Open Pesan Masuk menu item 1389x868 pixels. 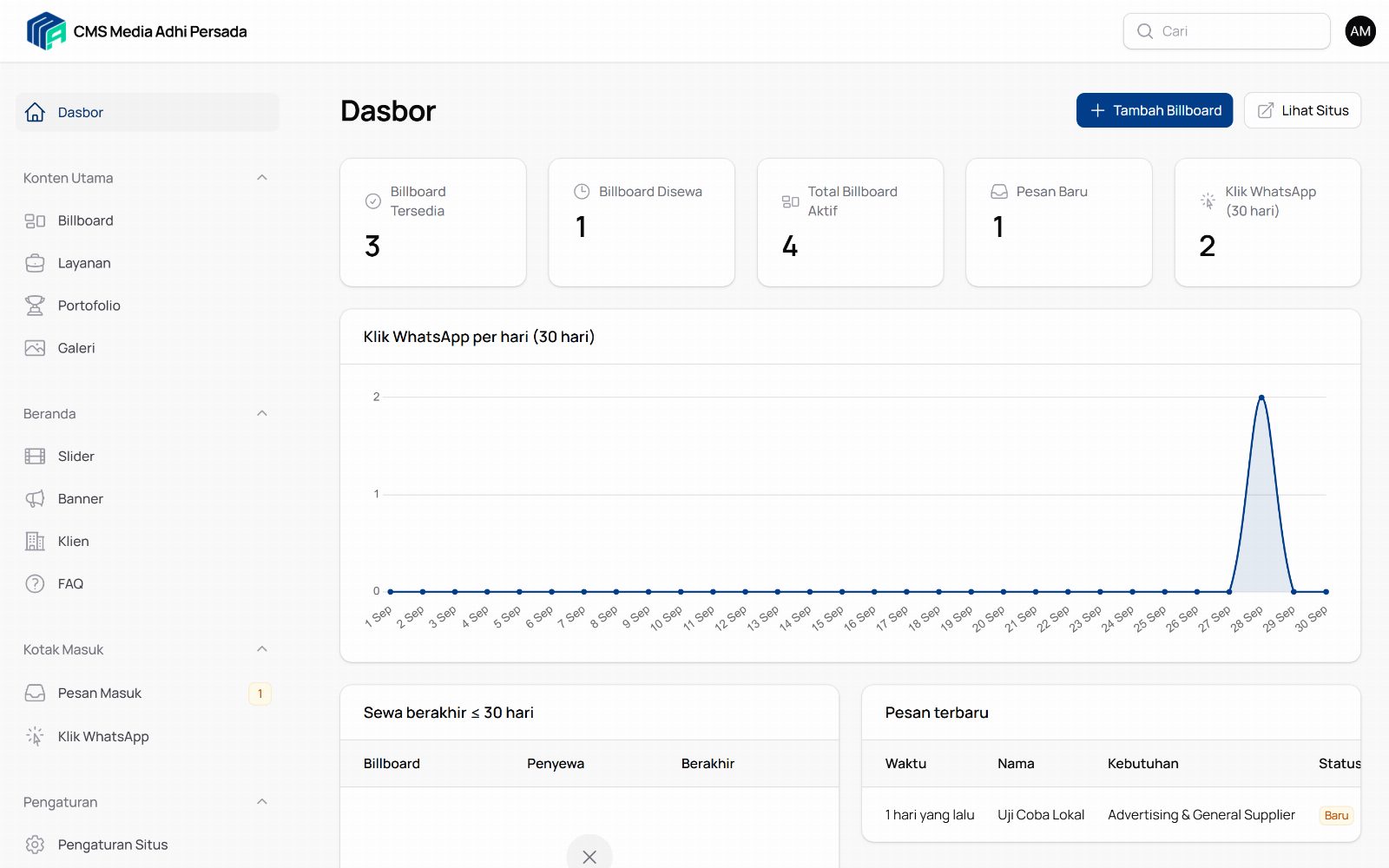point(148,694)
